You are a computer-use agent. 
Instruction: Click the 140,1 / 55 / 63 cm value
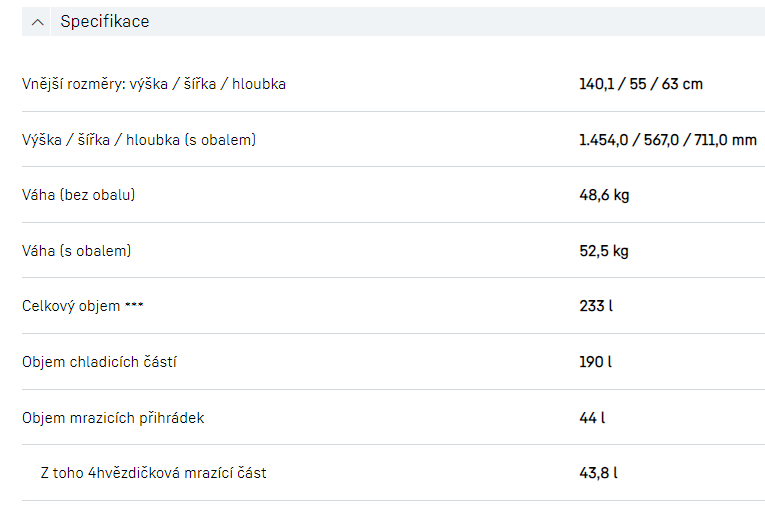pos(640,84)
